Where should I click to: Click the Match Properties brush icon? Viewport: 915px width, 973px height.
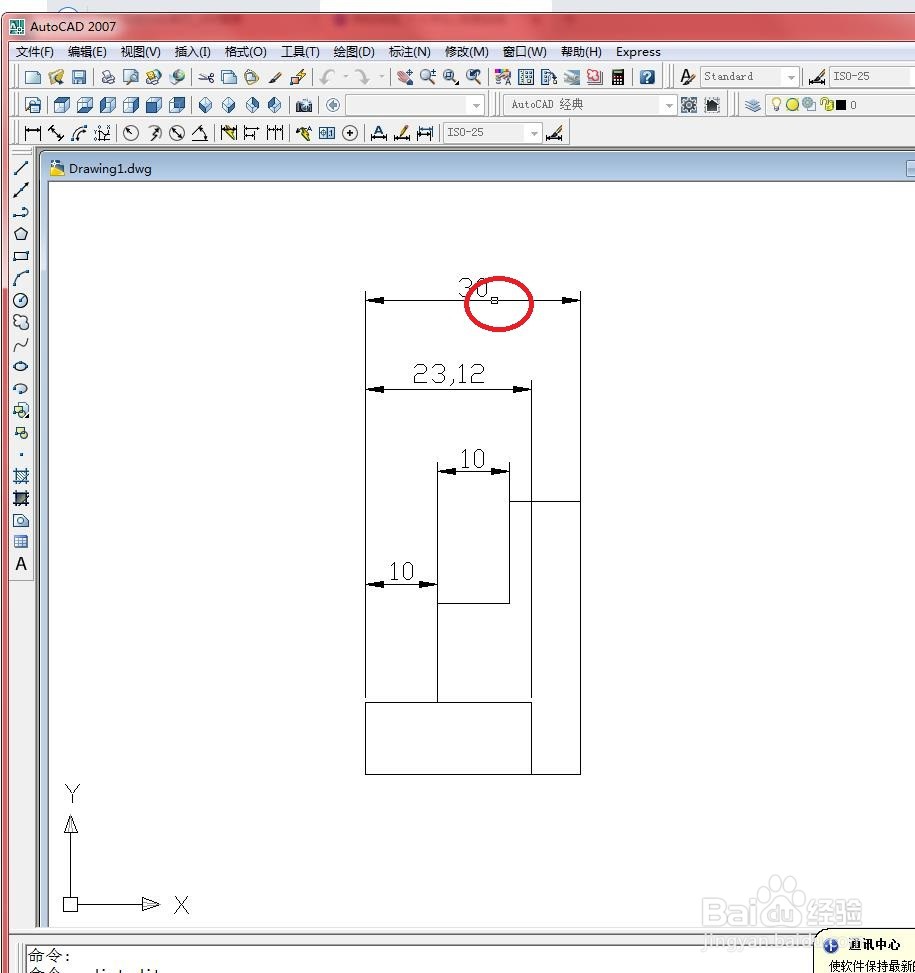pos(275,77)
